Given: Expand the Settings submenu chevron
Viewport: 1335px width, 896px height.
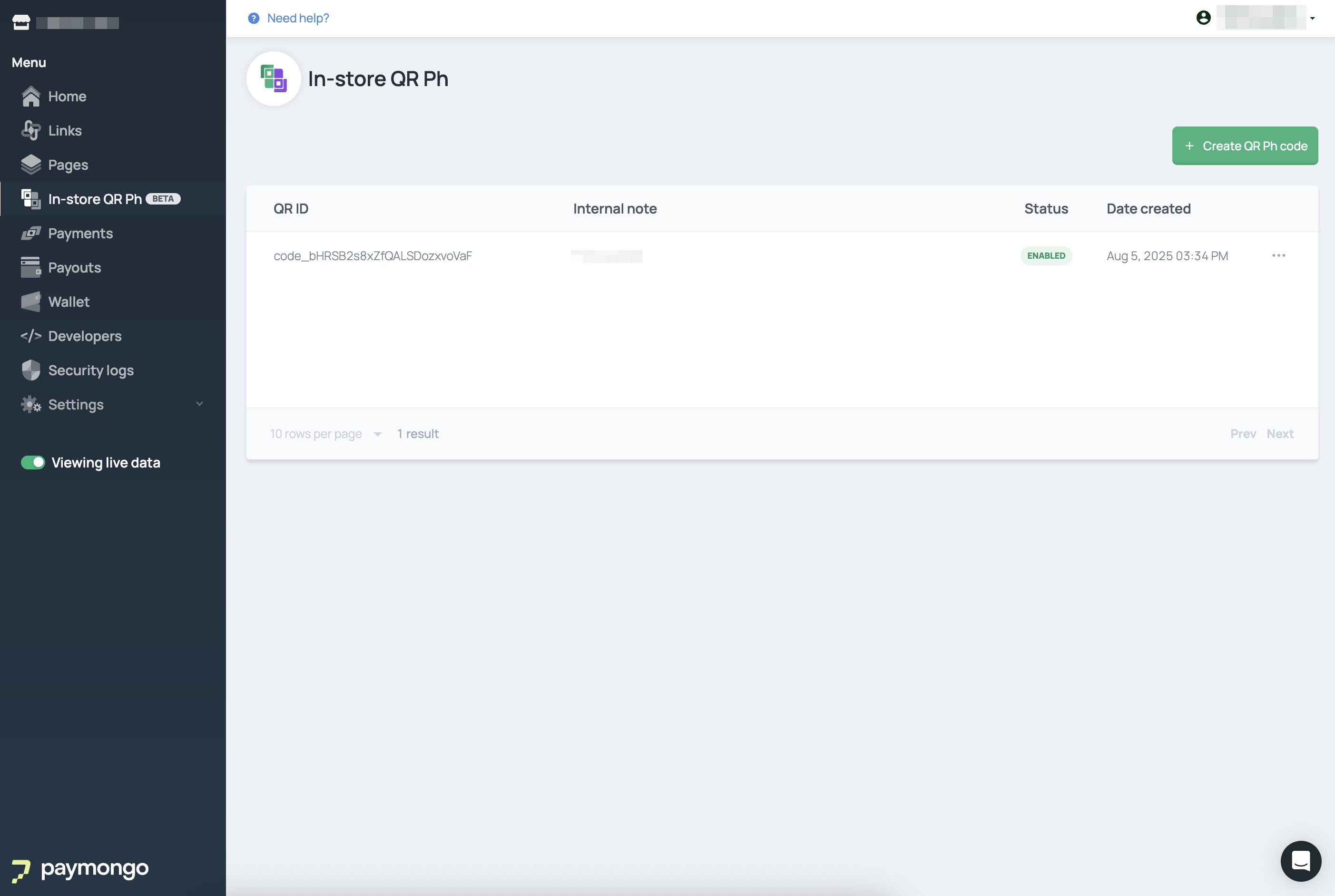Looking at the screenshot, I should 199,404.
